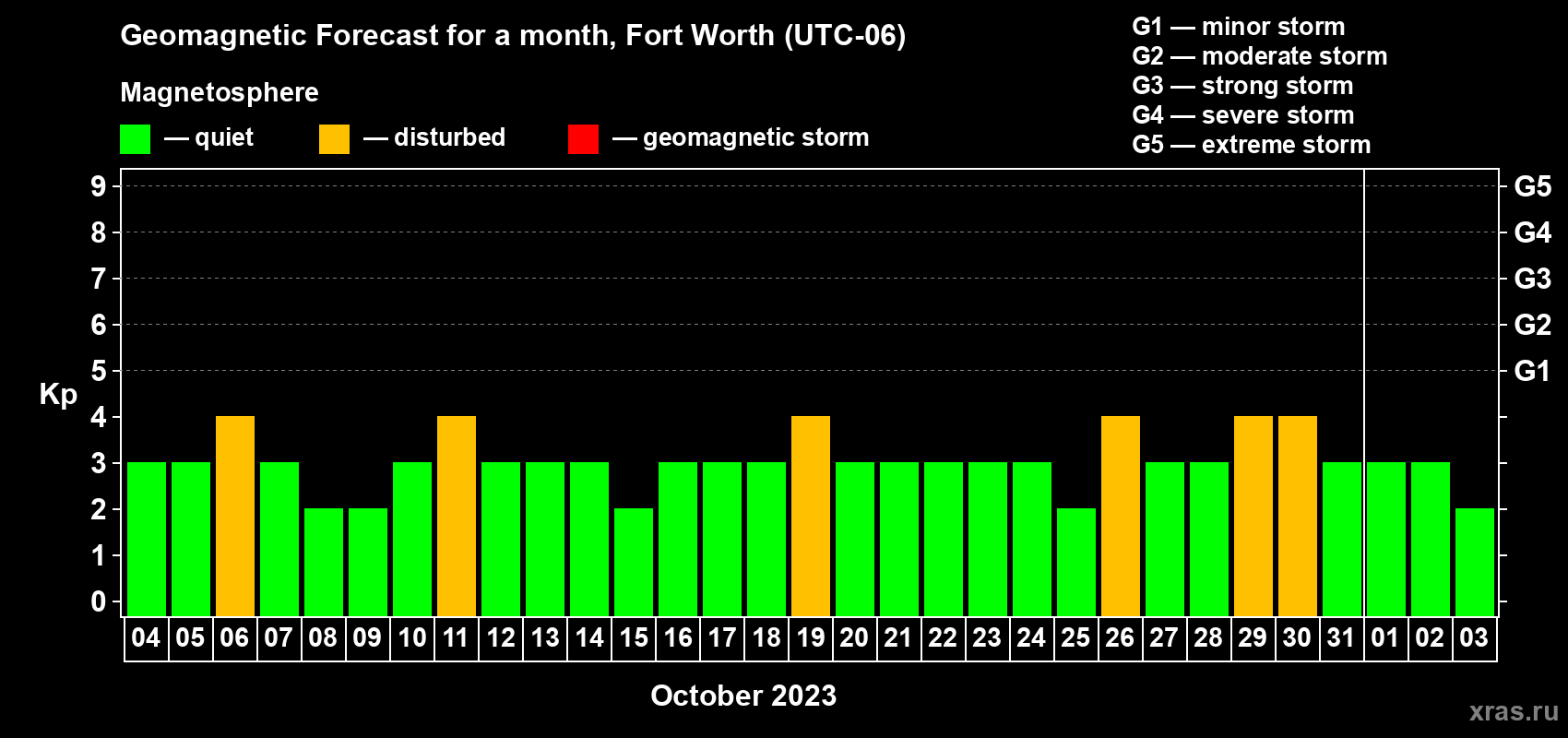
Task: Click the Kp axis title
Action: 58,395
